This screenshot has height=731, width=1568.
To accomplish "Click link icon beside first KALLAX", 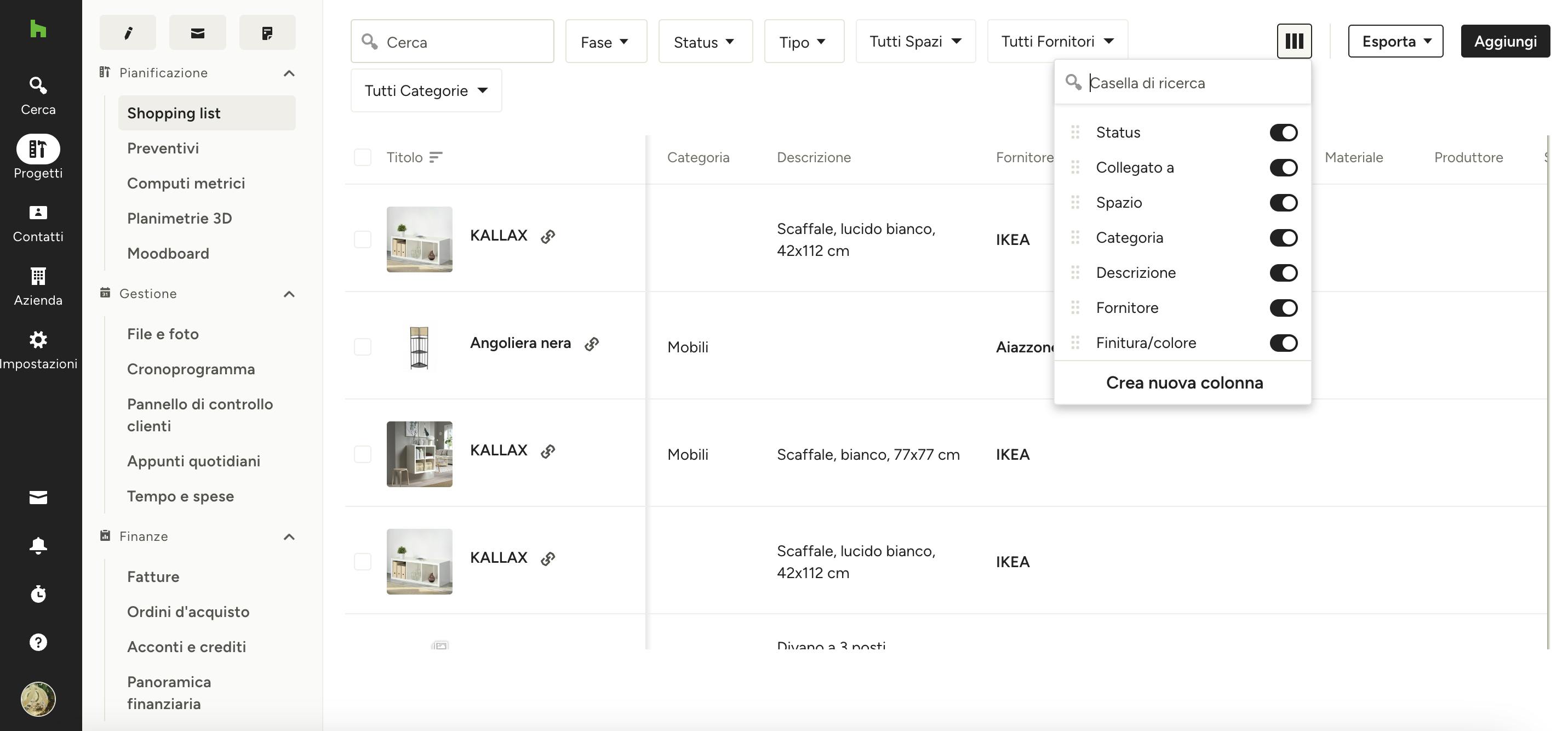I will point(548,236).
